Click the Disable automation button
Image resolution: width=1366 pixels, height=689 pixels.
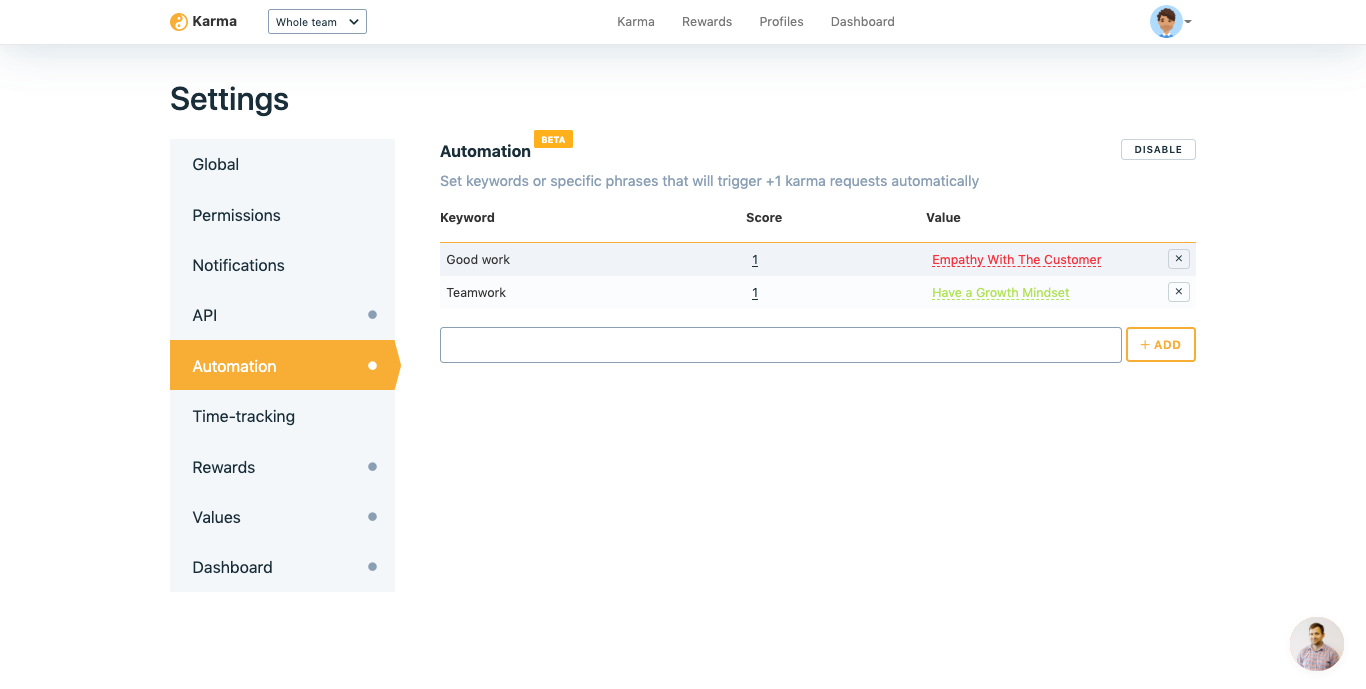1158,150
